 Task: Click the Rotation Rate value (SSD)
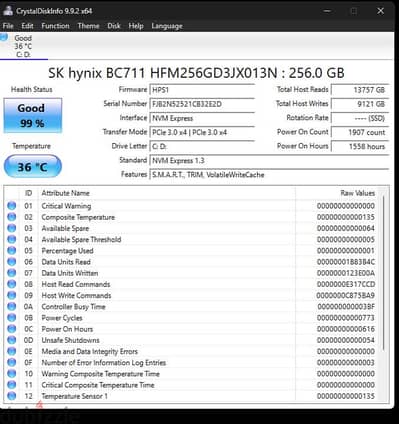360,118
